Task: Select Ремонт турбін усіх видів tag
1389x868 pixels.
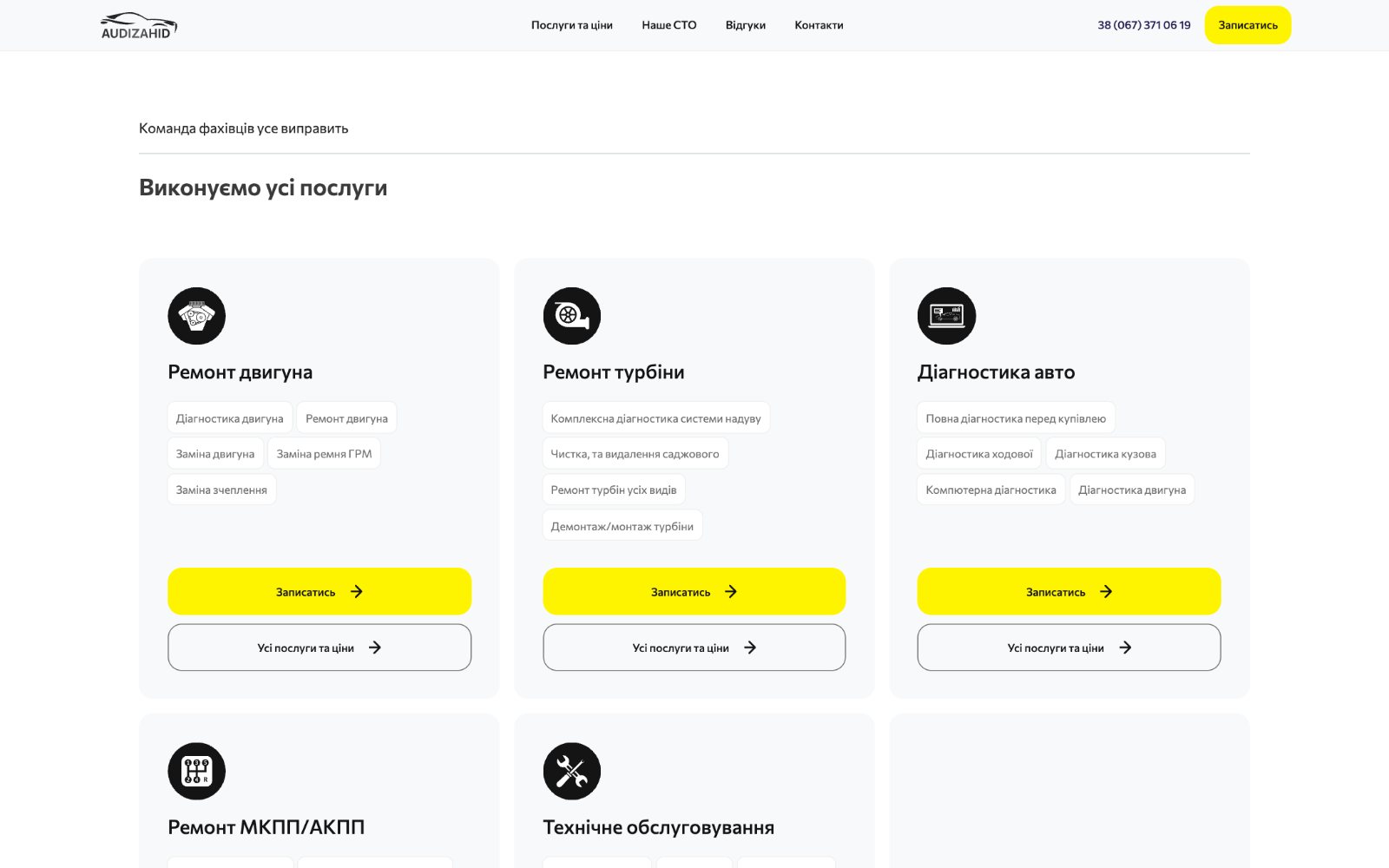Action: click(614, 490)
